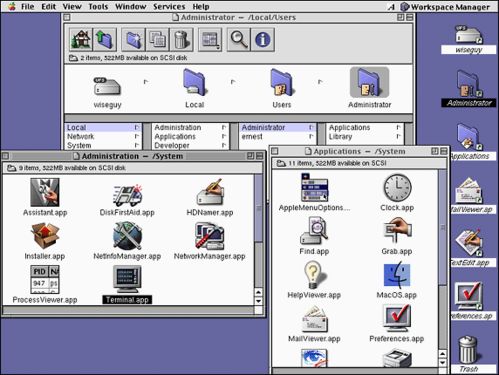This screenshot has height=375, width=499.
Task: Select the Terminal.app icon
Action: [x=127, y=280]
